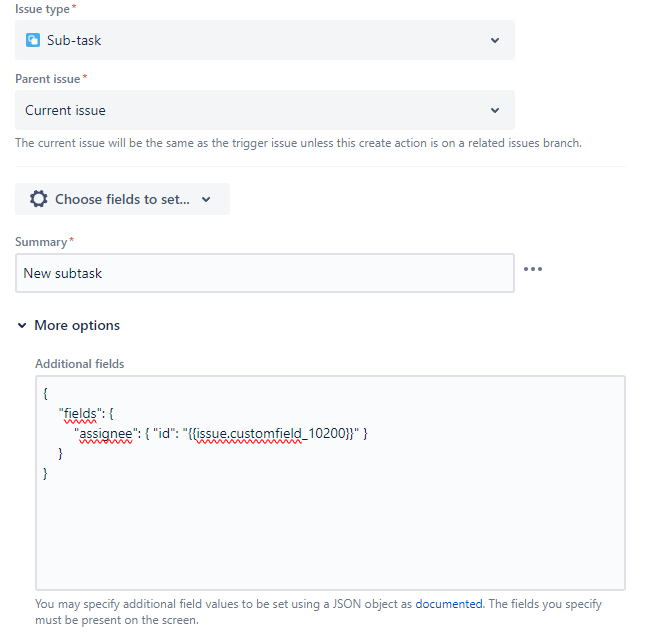Click the Additional fields label
645x642 pixels.
80,364
